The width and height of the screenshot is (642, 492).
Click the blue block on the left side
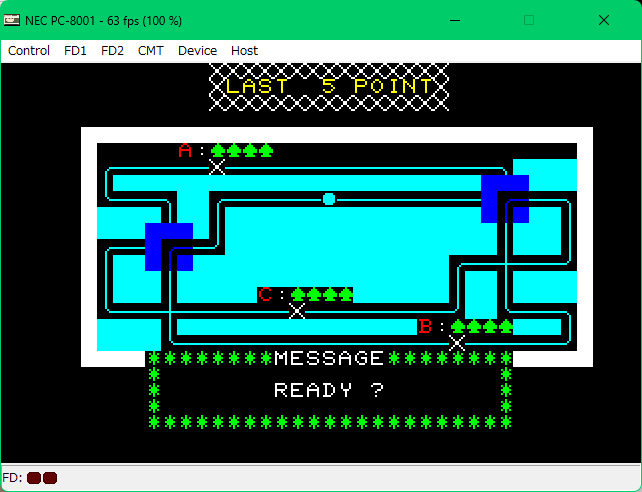tap(168, 246)
